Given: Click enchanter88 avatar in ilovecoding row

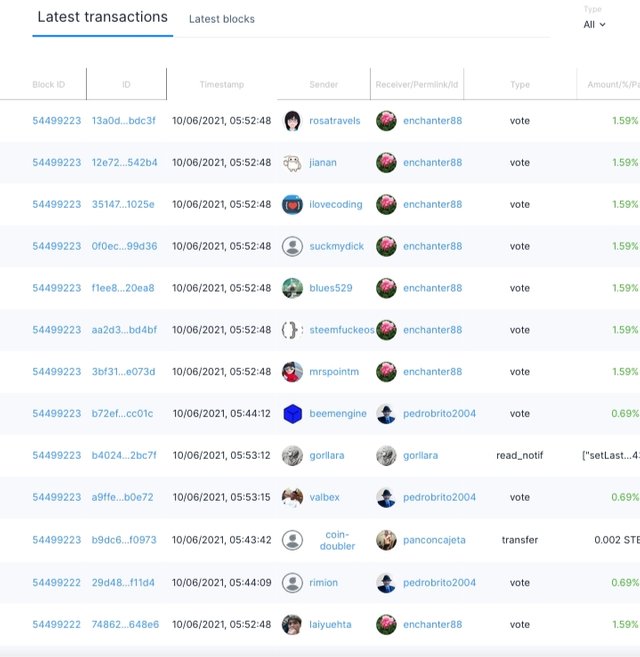Looking at the screenshot, I should click(386, 204).
